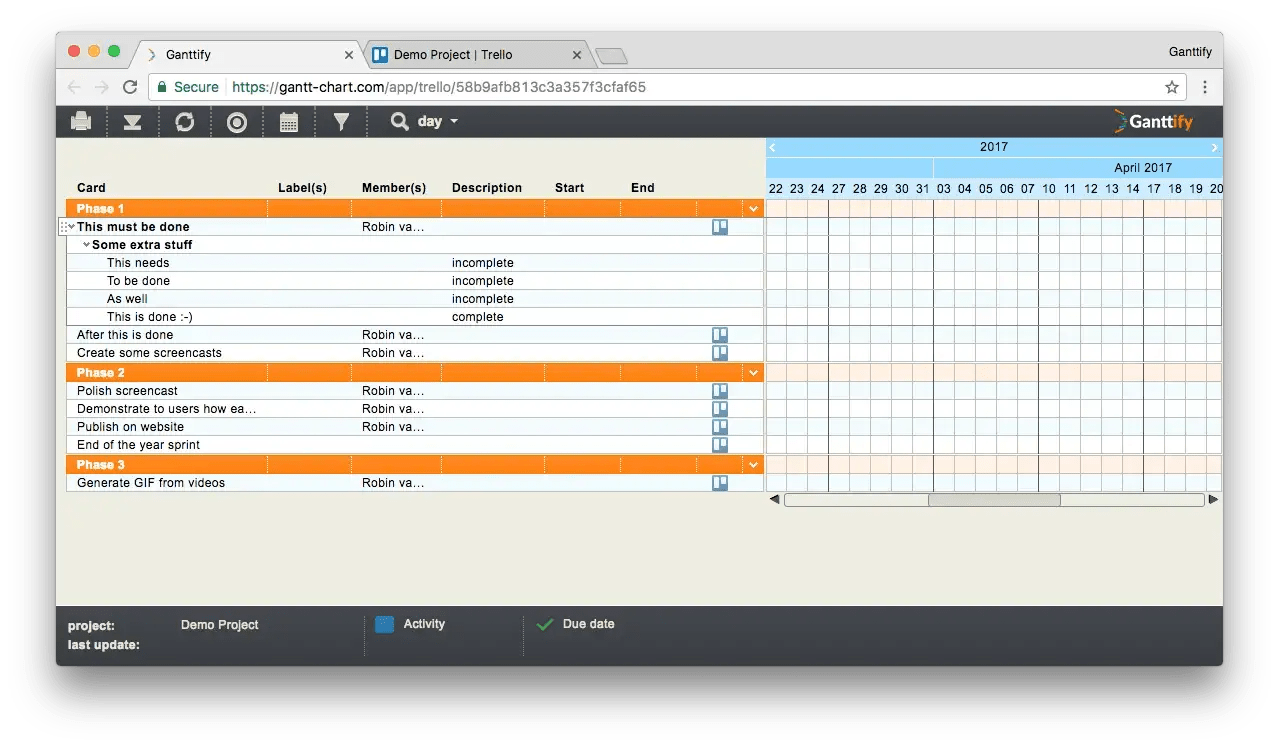
Task: Mark the To be done item incomplete
Action: point(483,280)
